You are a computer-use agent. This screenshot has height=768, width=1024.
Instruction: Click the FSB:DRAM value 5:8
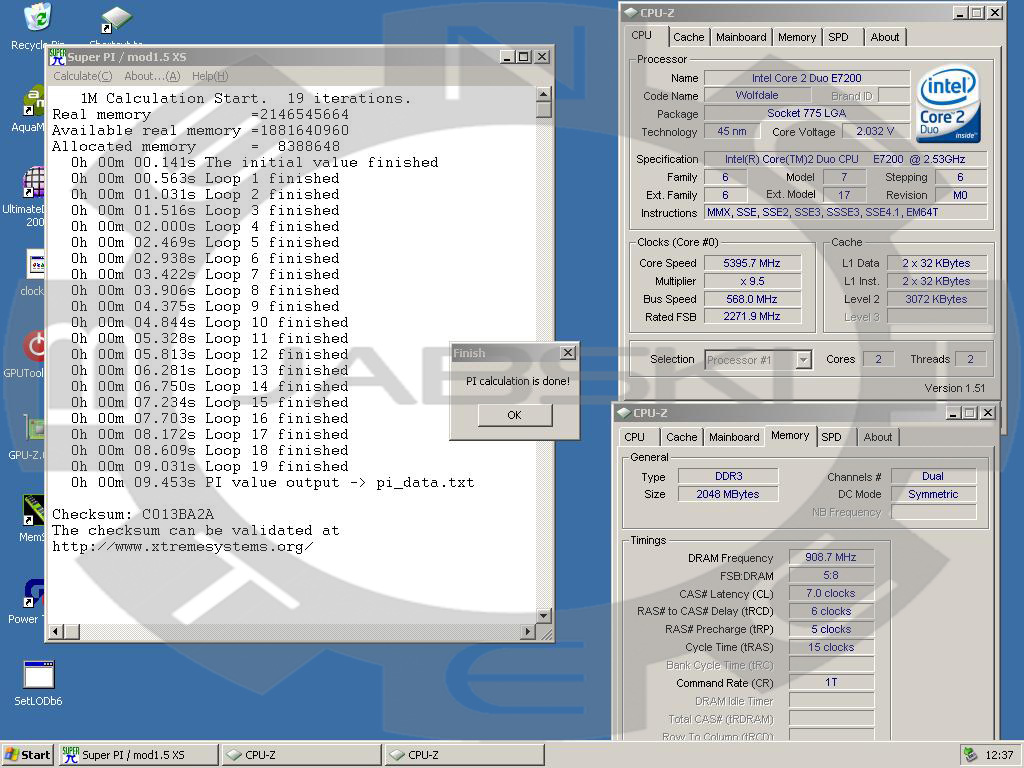[831, 575]
